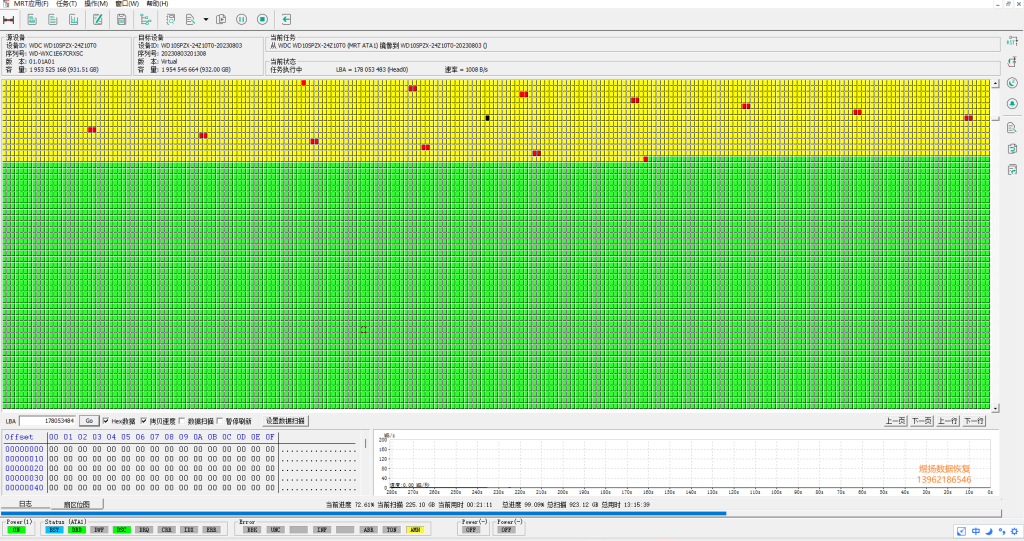
Task: Click the blue progress bar
Action: tap(363, 514)
